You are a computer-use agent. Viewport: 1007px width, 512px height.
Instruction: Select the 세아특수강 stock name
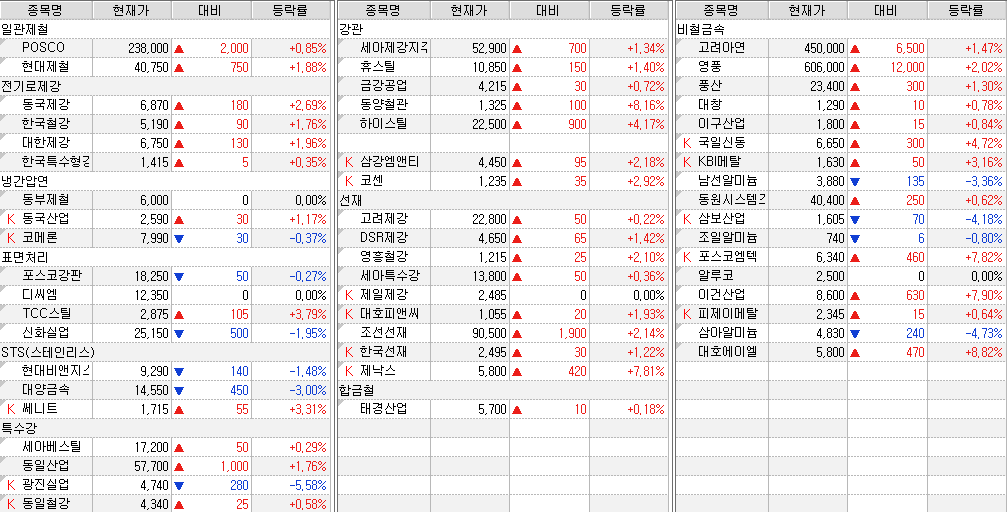tap(389, 276)
